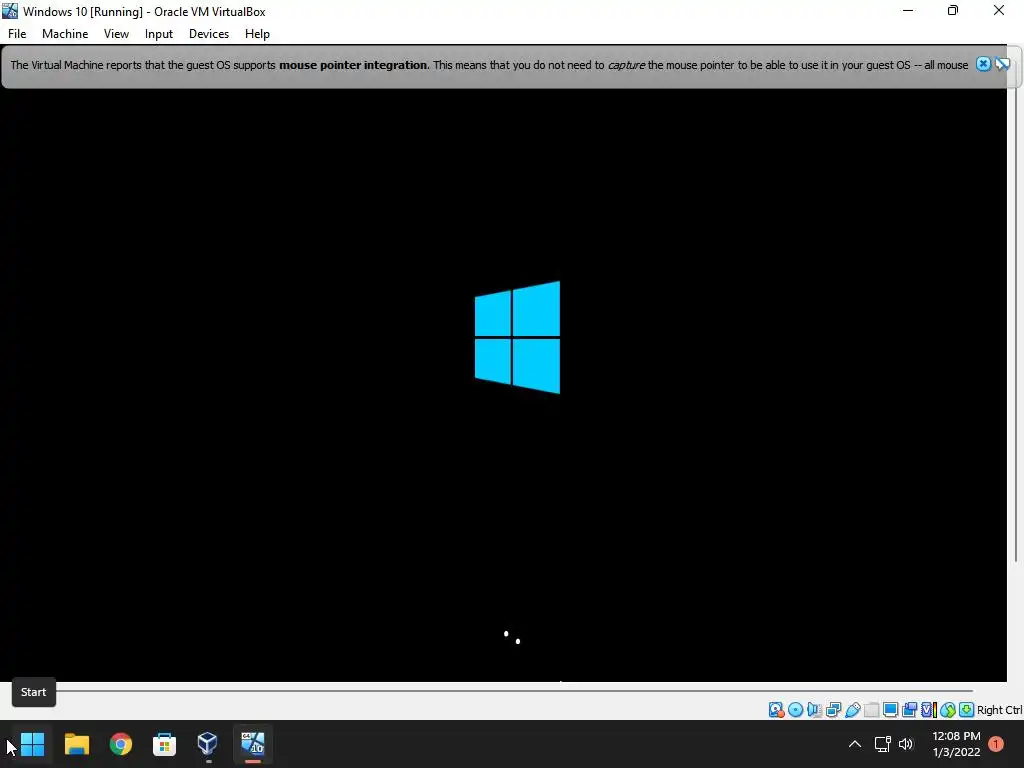The width and height of the screenshot is (1024, 768).
Task: Click the network adapters status icon
Action: pyautogui.click(x=833, y=710)
